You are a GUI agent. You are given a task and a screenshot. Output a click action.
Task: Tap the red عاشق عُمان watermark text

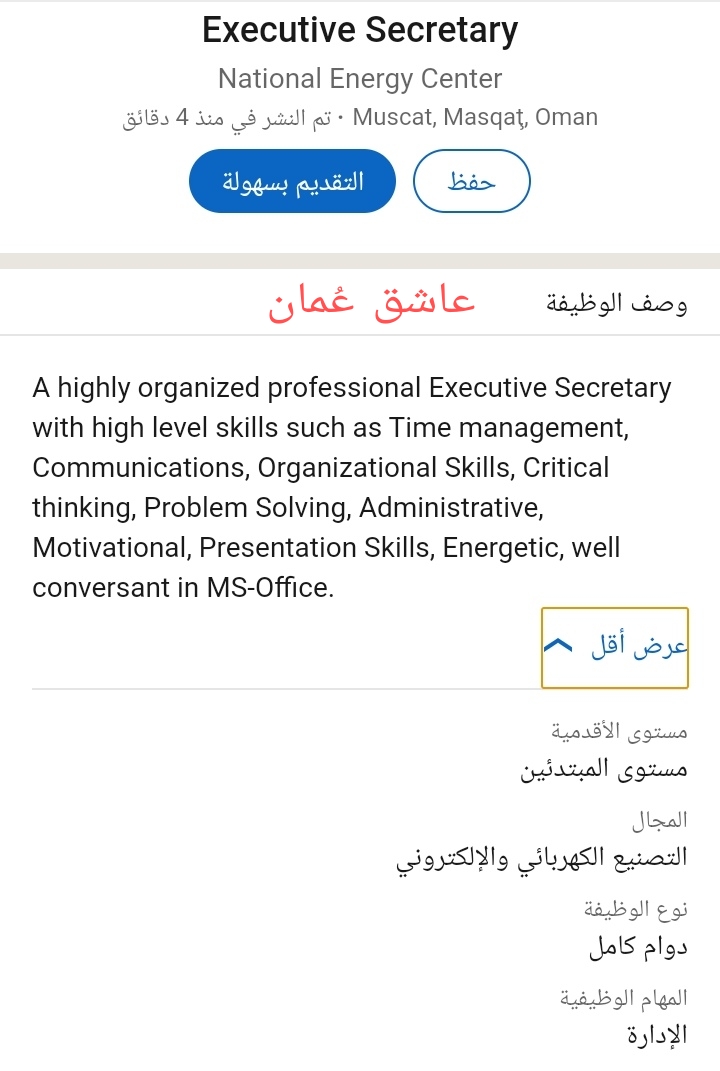click(x=371, y=302)
